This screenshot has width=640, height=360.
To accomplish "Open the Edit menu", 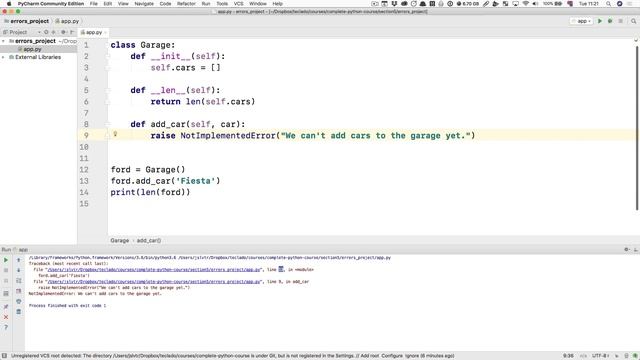I will (x=108, y=4).
